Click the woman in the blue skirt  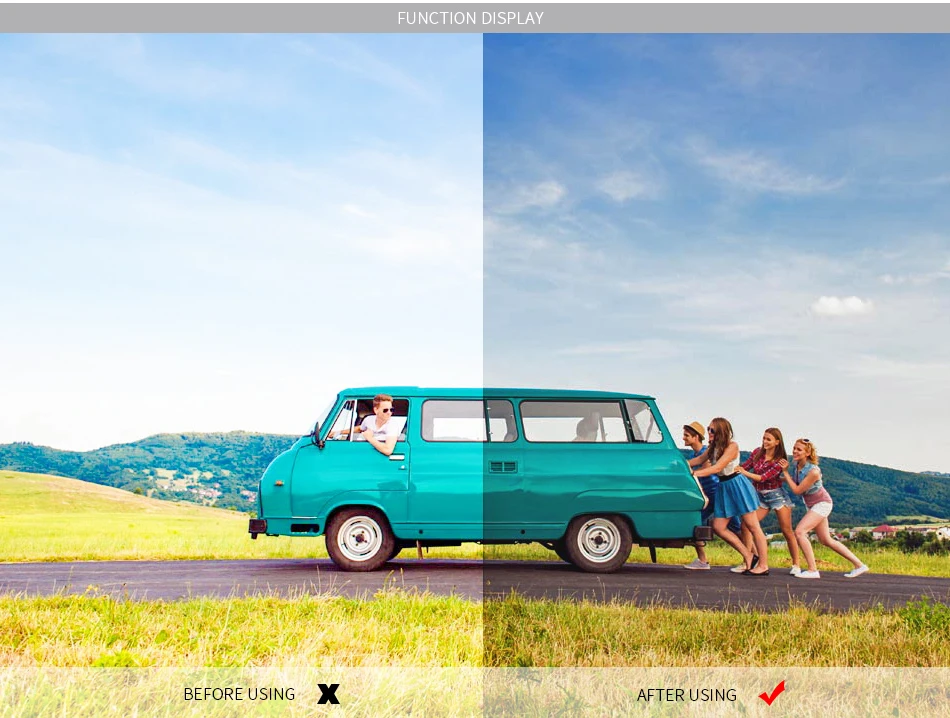(x=730, y=494)
